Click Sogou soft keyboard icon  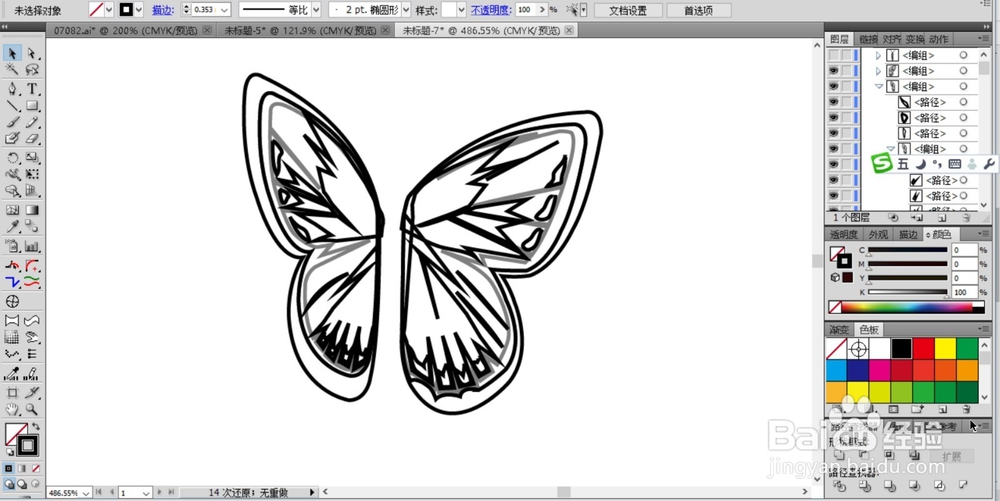[955, 164]
